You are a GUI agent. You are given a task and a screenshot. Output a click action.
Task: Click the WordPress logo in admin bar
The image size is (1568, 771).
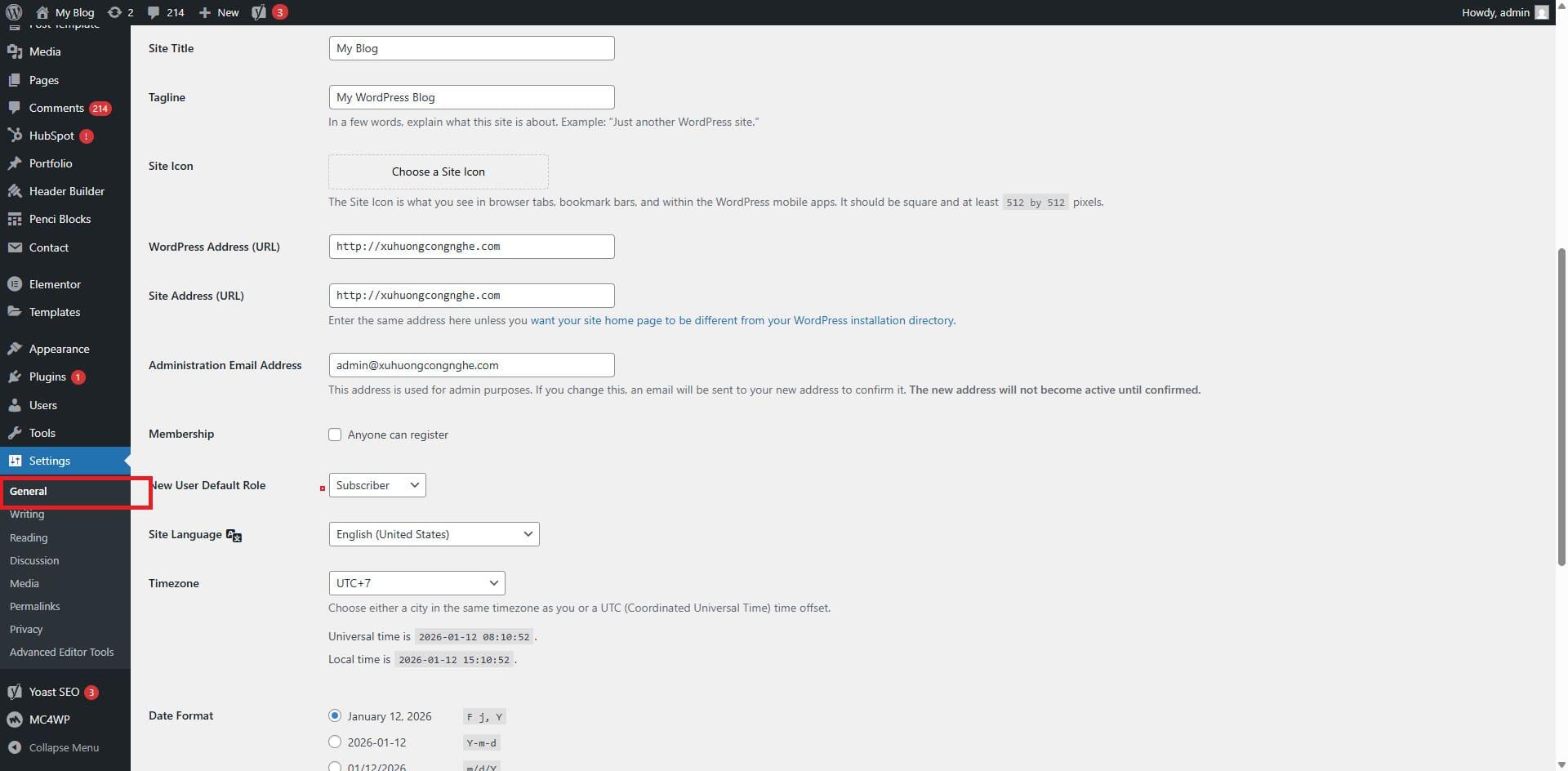coord(14,12)
